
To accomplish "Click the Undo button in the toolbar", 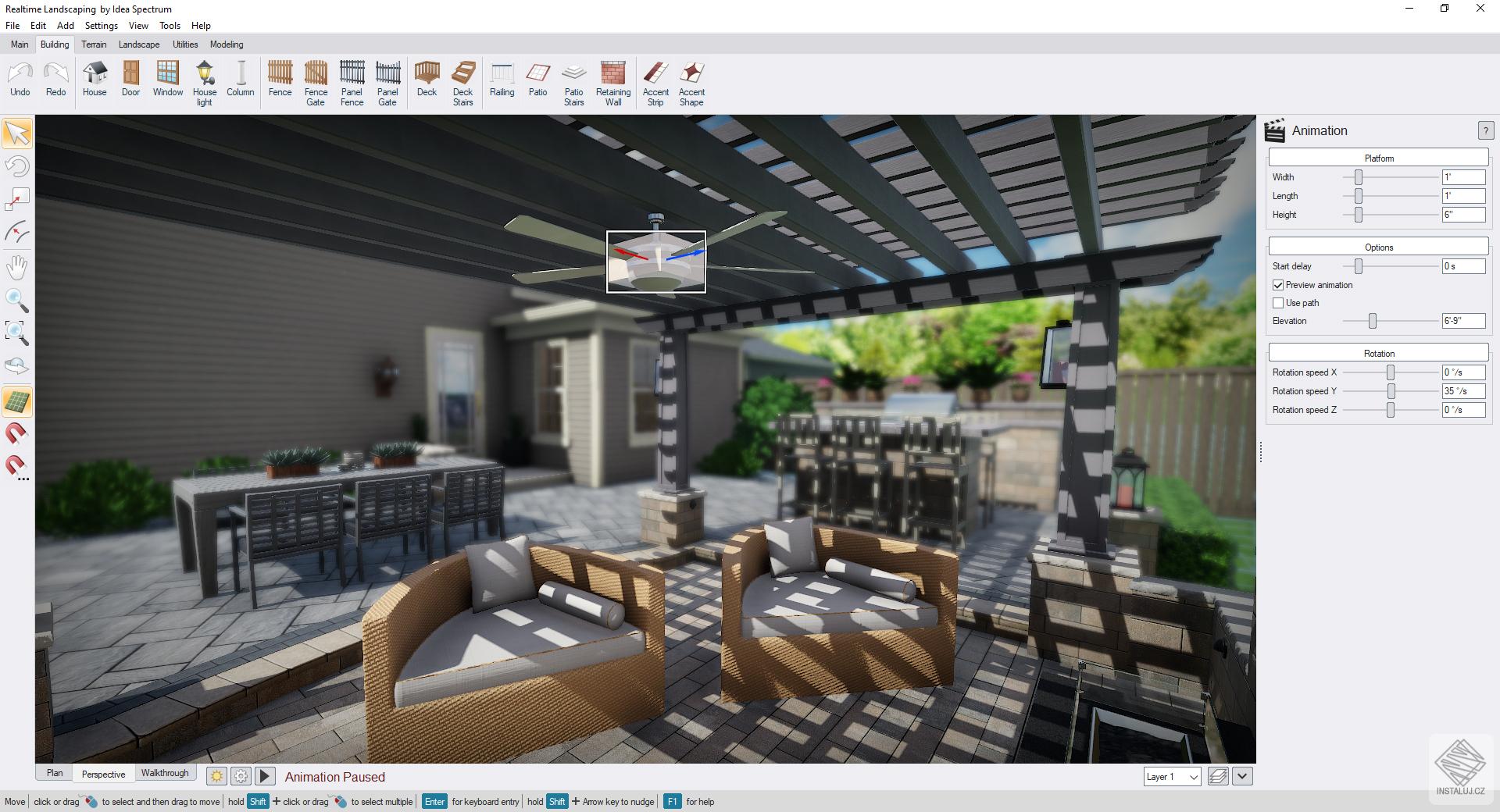I will click(x=19, y=78).
